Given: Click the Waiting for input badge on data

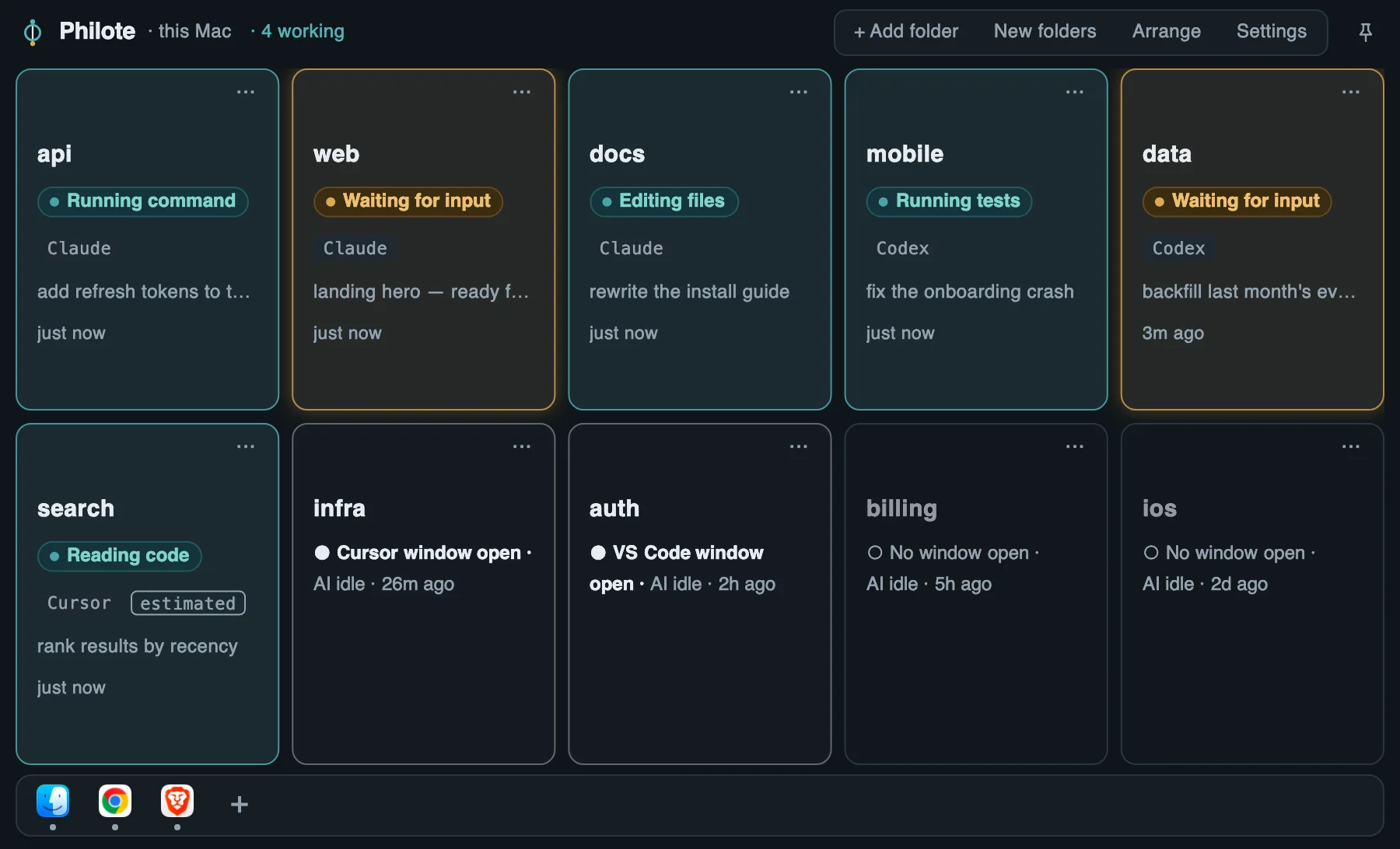Looking at the screenshot, I should (x=1237, y=201).
